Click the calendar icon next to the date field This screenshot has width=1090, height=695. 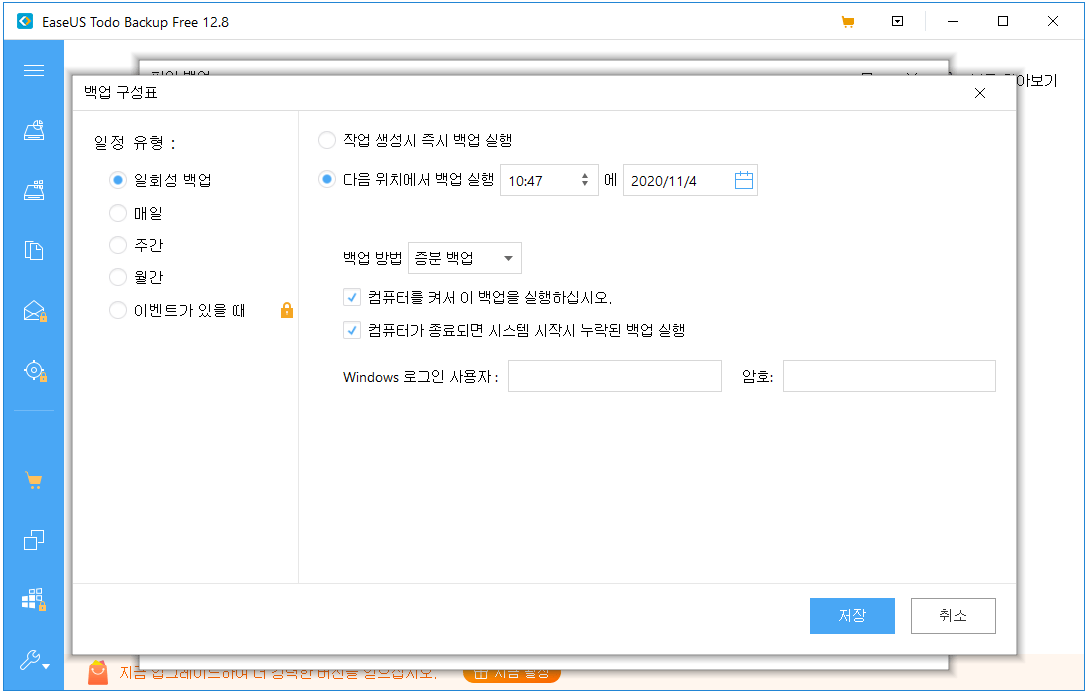click(744, 179)
